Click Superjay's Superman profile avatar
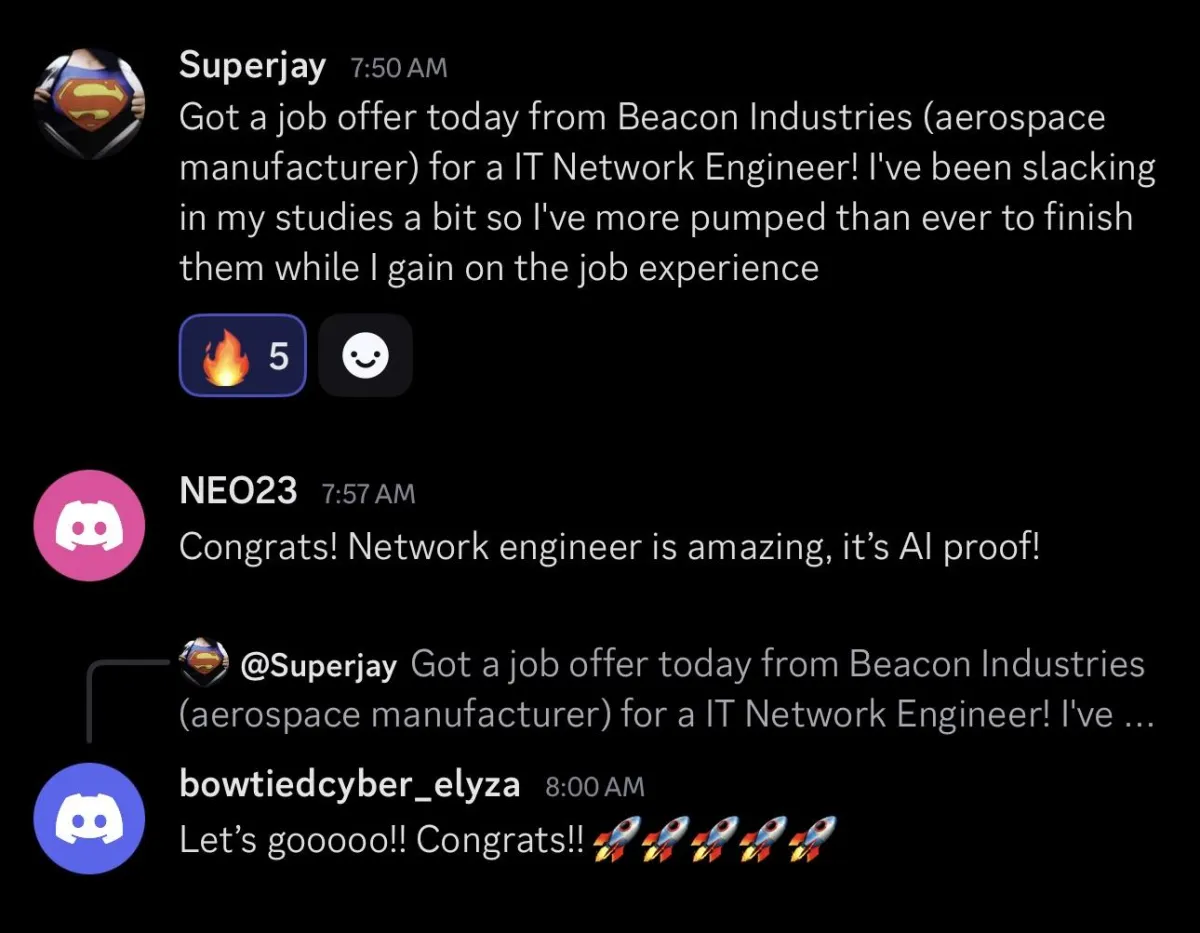1200x933 pixels. (x=89, y=103)
